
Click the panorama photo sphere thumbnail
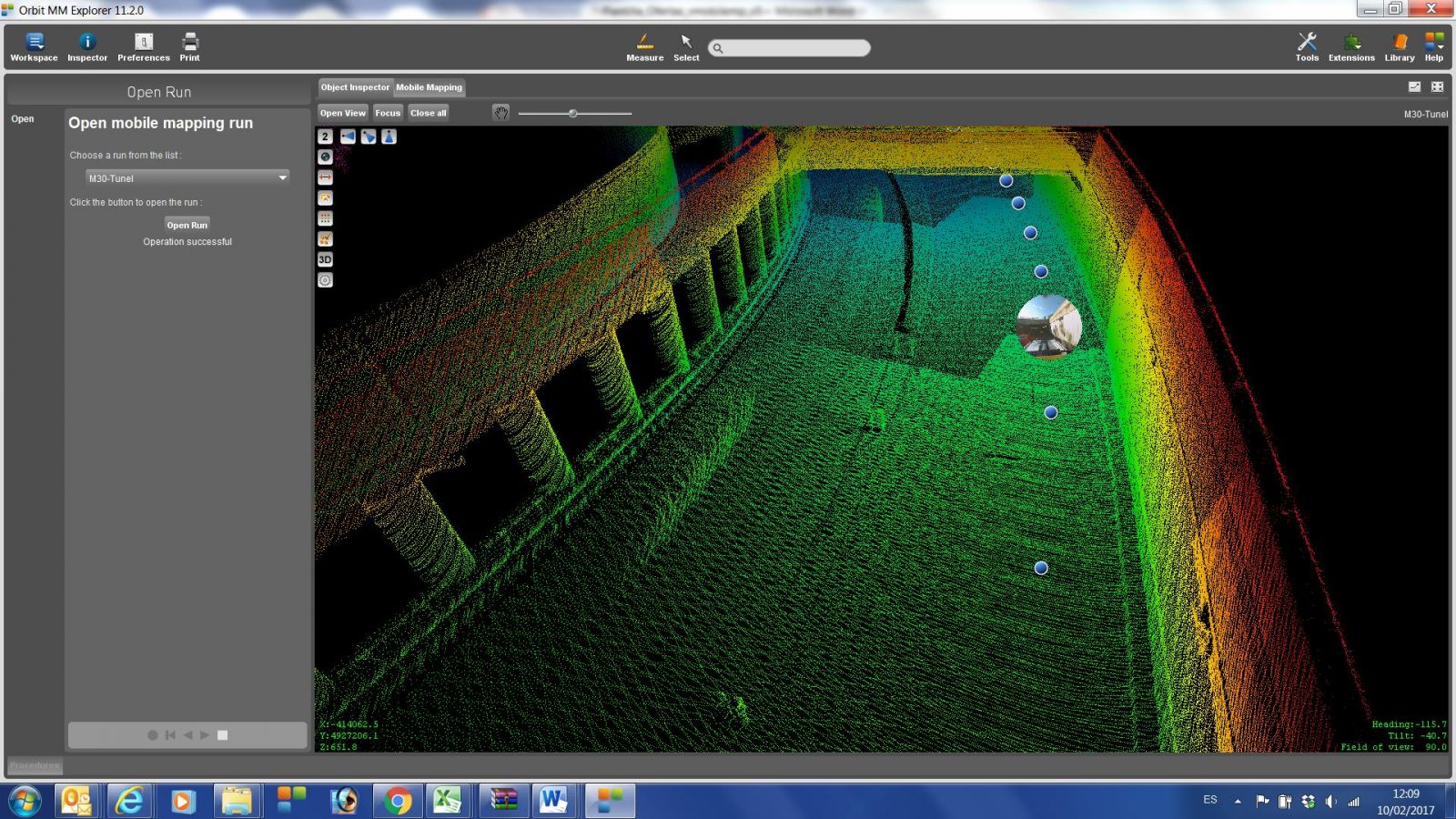(x=1048, y=326)
